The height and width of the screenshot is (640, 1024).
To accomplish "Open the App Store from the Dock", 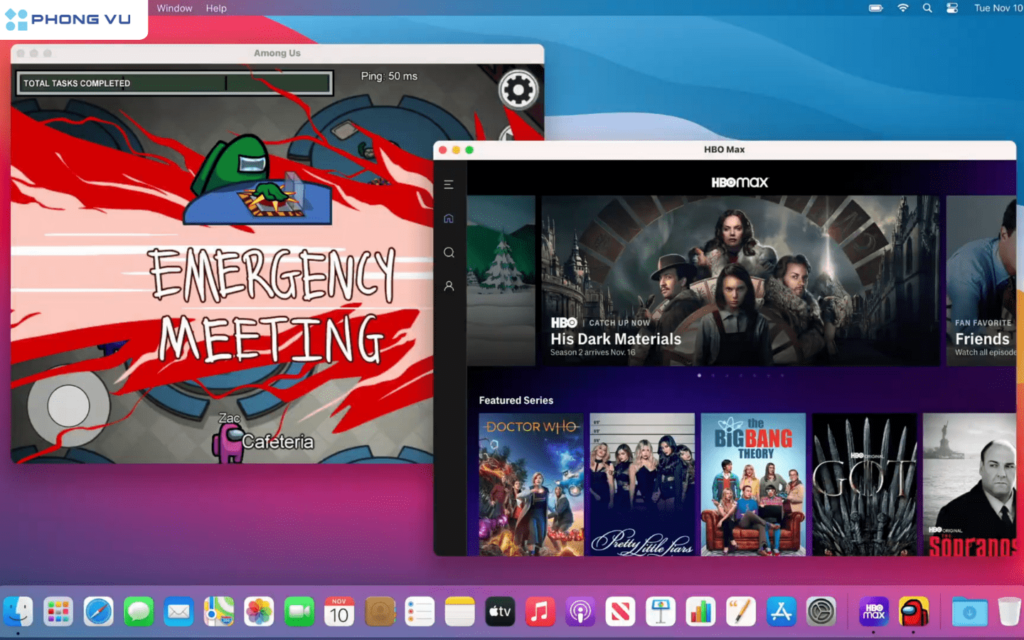I will coord(779,611).
